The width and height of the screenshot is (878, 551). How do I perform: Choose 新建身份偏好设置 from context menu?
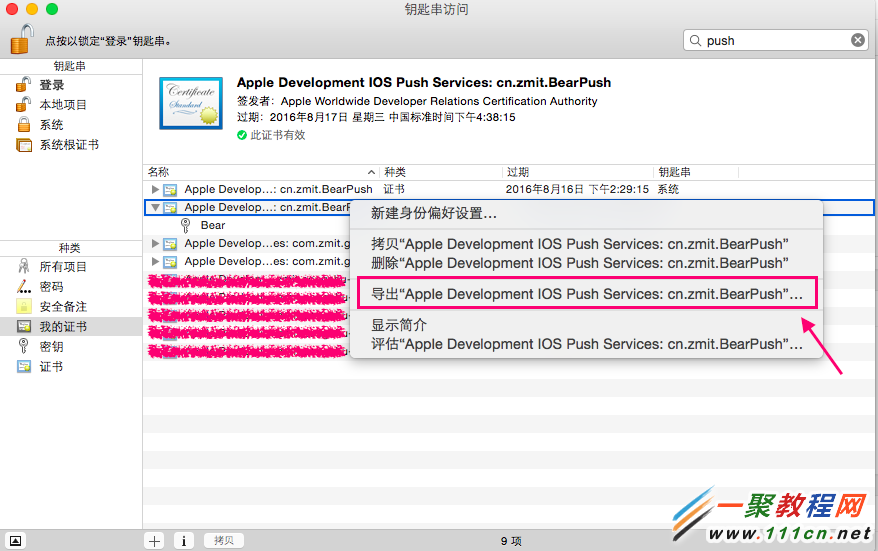point(434,213)
